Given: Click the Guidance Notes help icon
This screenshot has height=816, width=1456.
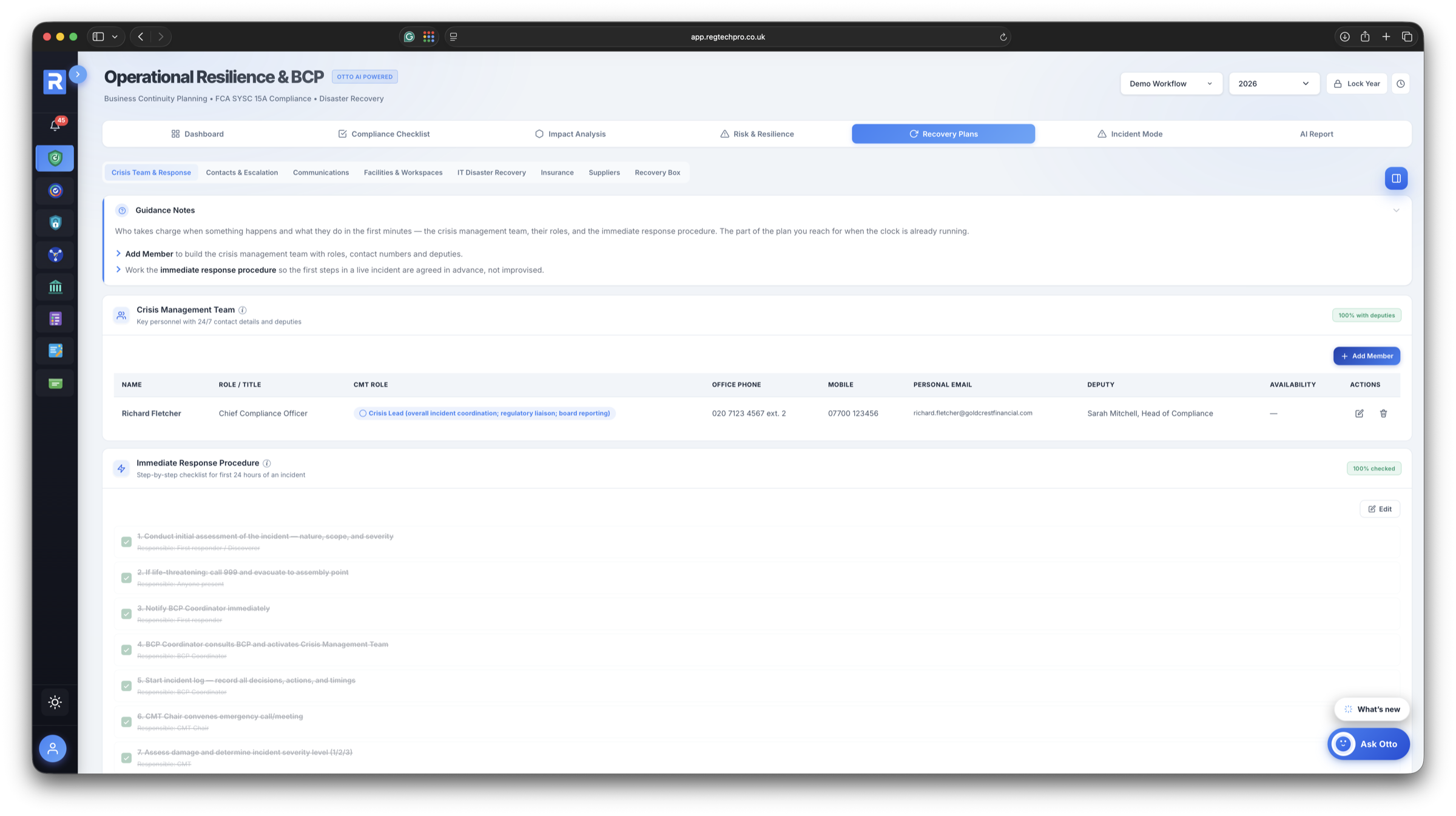Looking at the screenshot, I should click(122, 211).
